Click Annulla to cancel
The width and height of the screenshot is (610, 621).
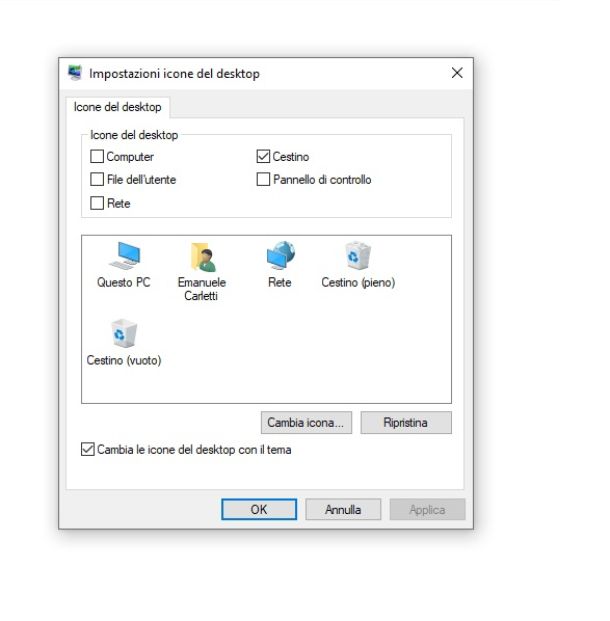pos(343,509)
